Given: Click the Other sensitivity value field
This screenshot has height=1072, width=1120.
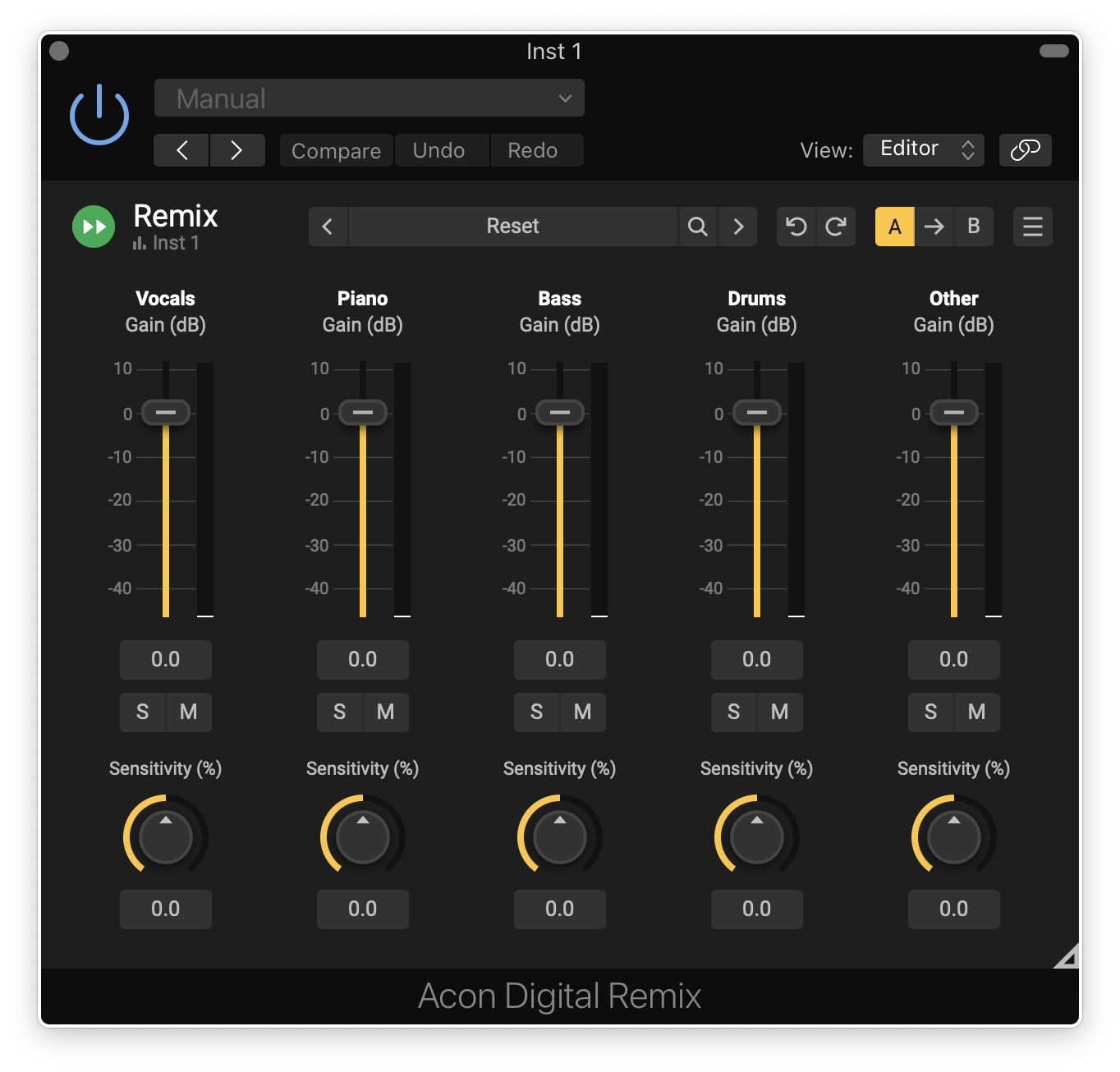Looking at the screenshot, I should (x=954, y=909).
